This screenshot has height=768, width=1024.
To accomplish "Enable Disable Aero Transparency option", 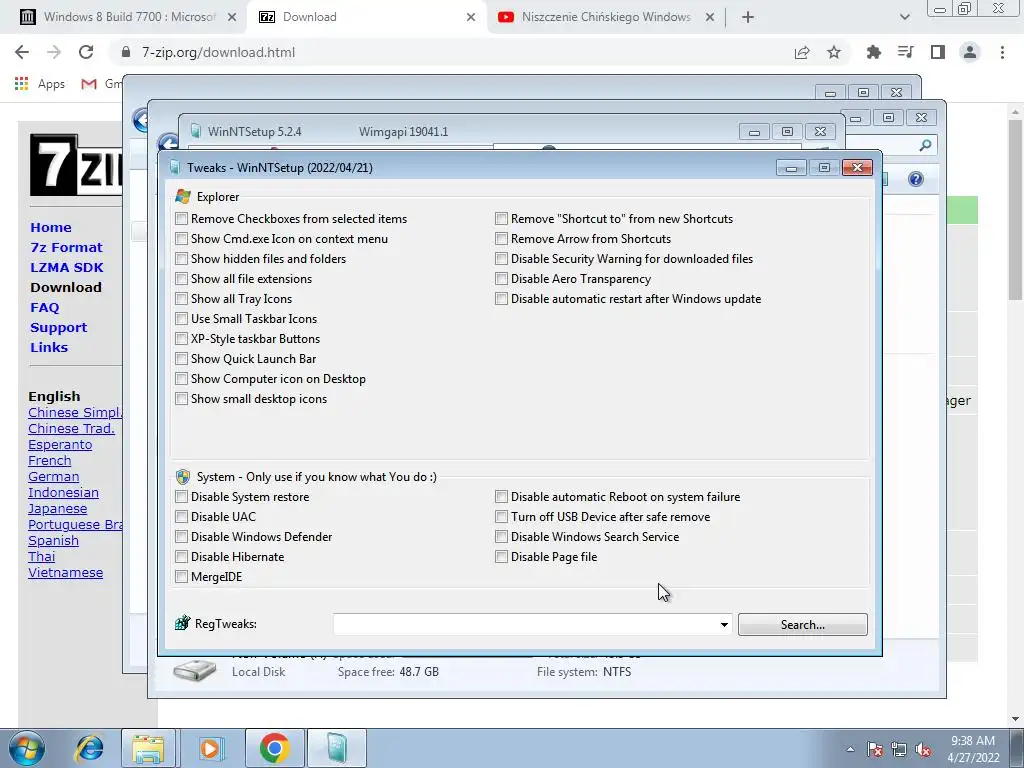I will (x=502, y=279).
